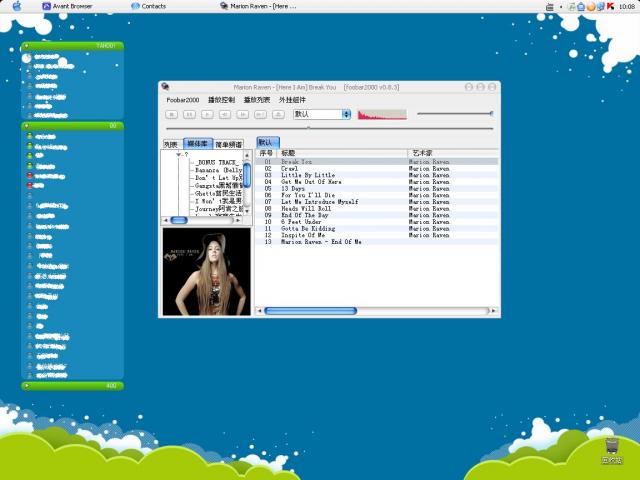Click the Play button in the toolbar

pos(207,115)
